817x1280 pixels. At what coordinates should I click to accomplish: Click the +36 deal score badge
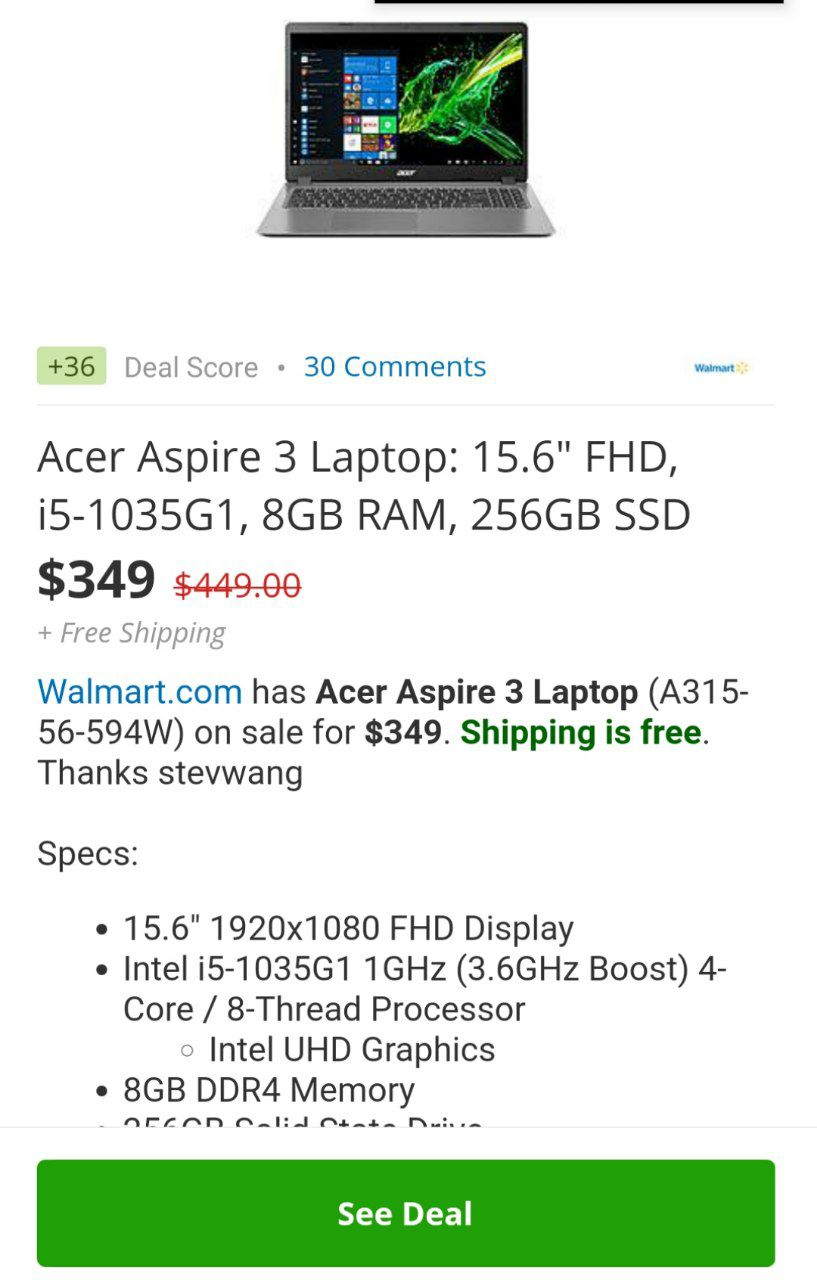coord(71,366)
